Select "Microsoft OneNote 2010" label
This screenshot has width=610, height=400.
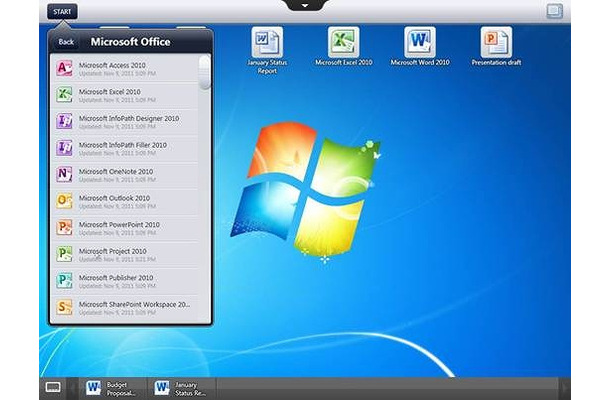pos(116,171)
